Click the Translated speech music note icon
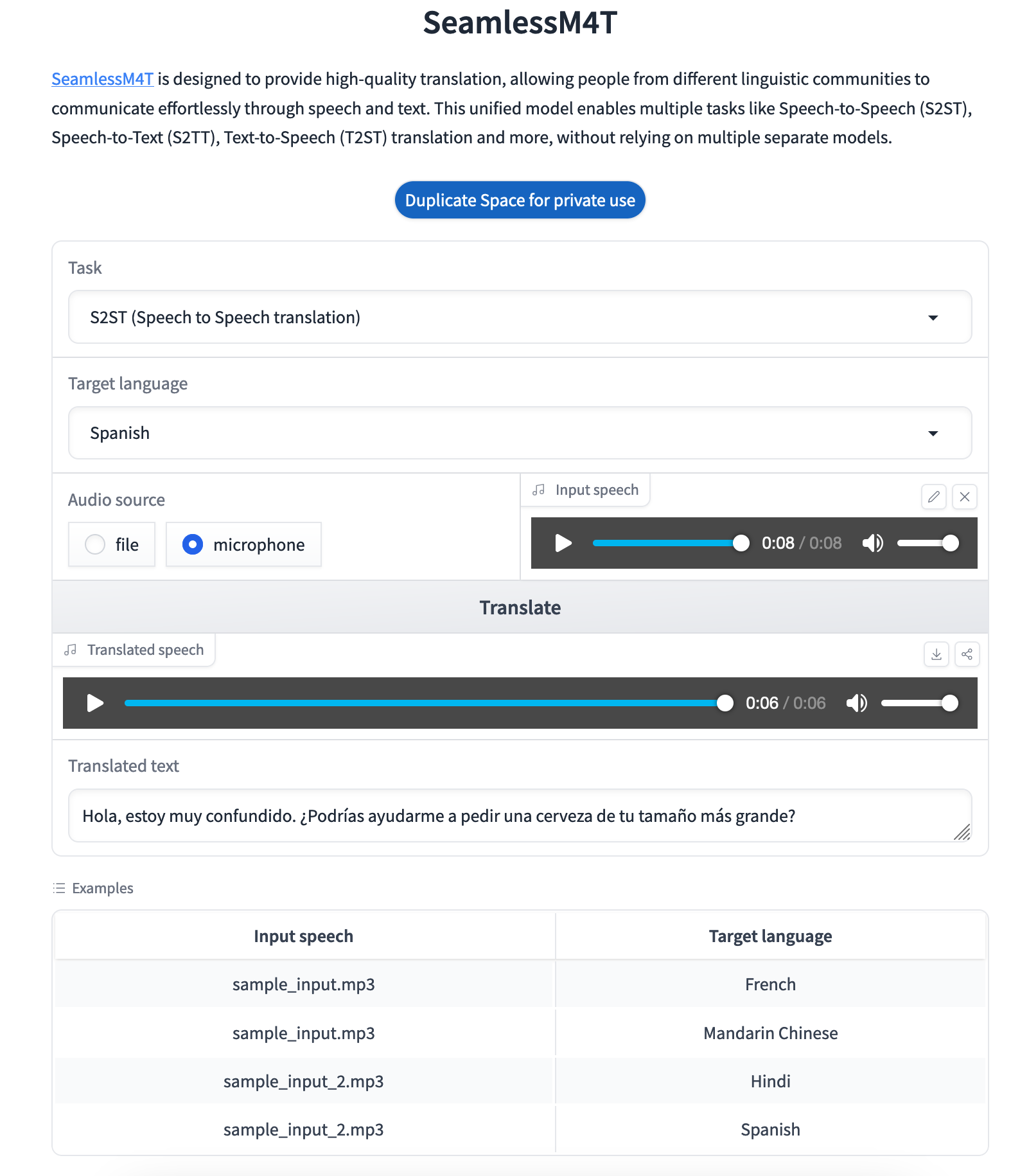 (x=71, y=650)
